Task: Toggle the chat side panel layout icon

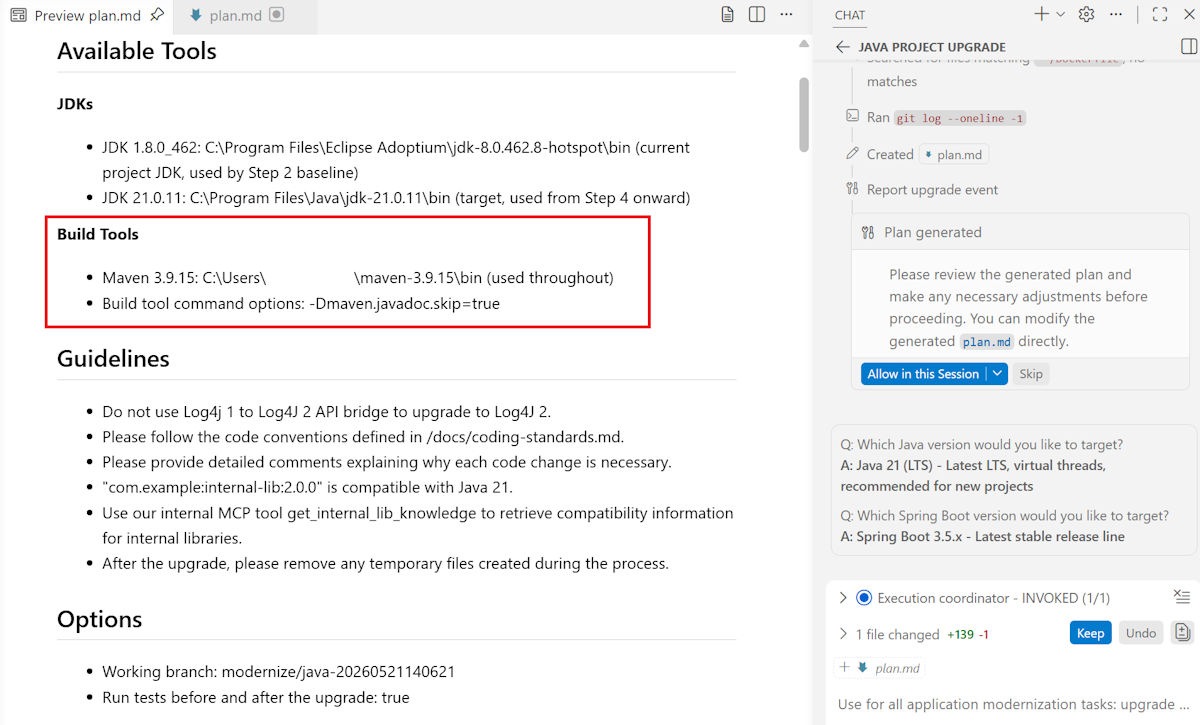Action: 1189,47
